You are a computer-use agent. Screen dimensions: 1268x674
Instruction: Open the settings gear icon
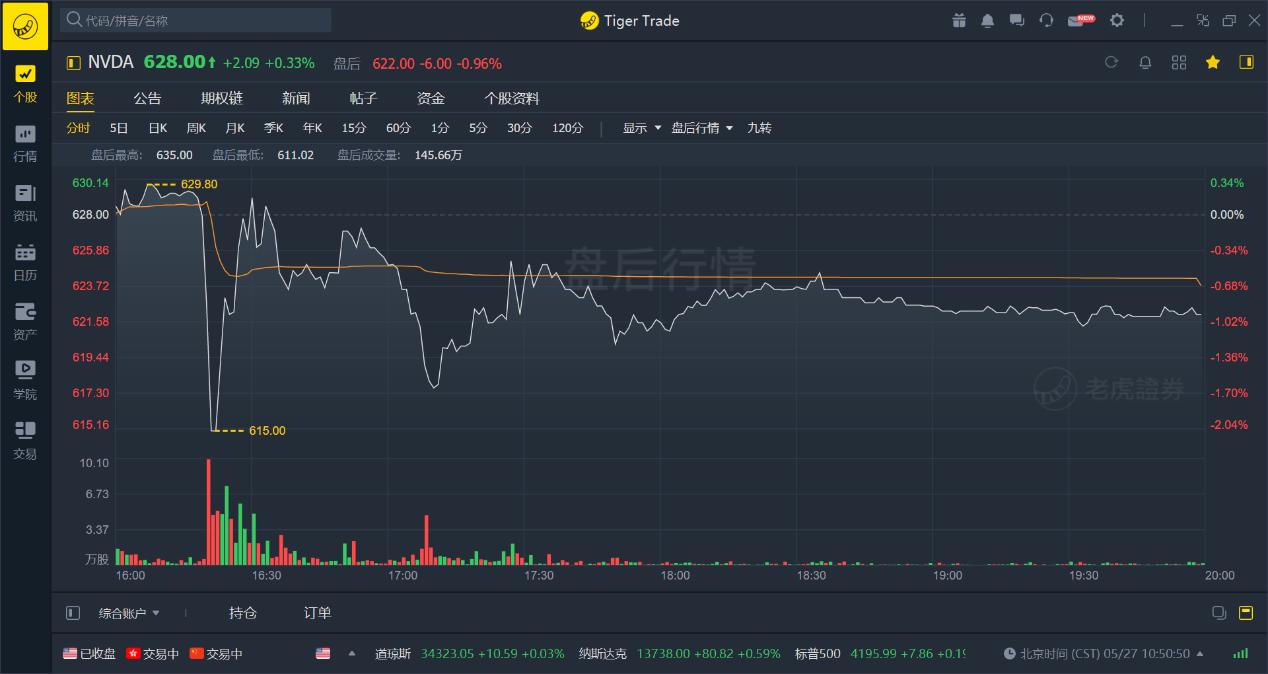[1117, 20]
